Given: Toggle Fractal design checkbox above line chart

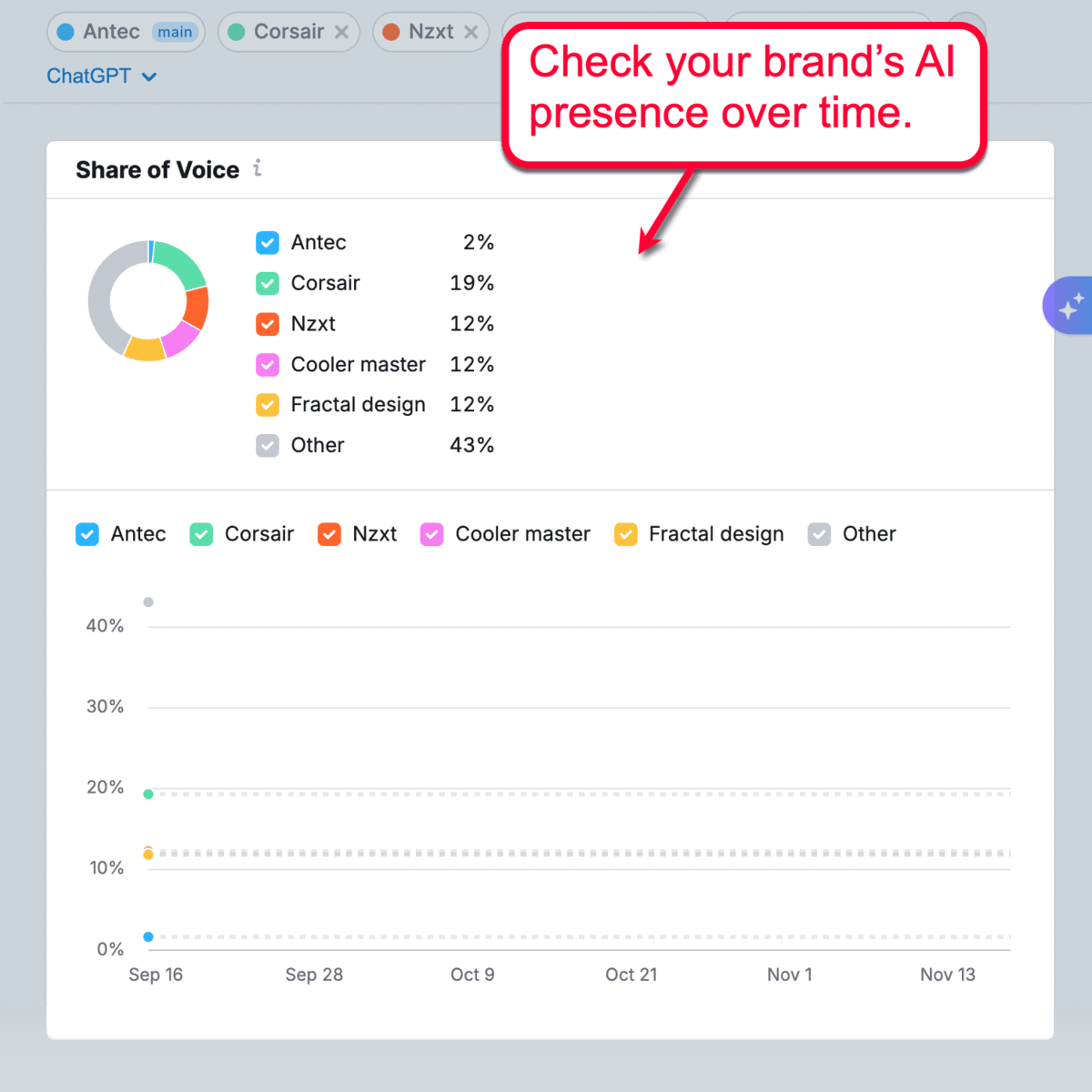Looking at the screenshot, I should (x=626, y=534).
